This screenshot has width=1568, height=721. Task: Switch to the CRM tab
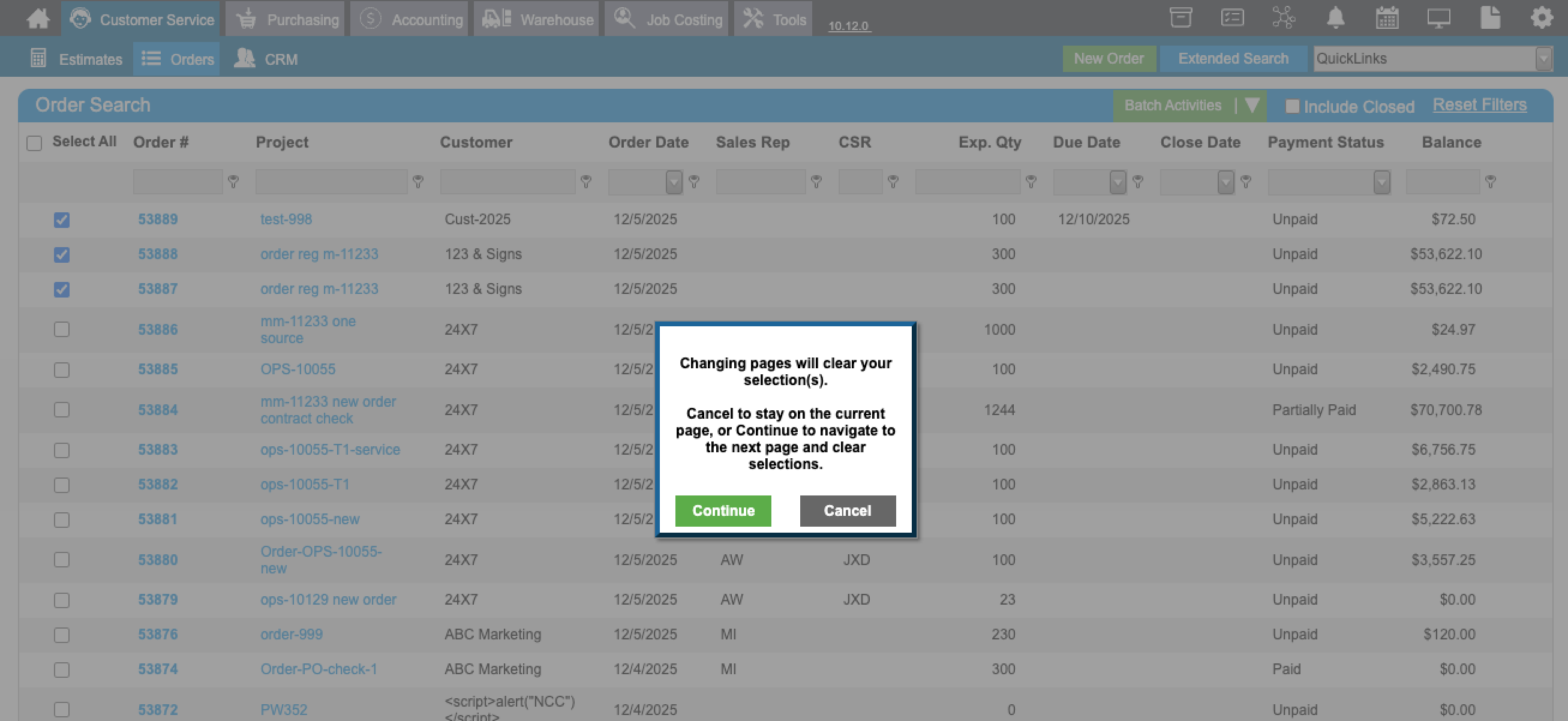point(266,58)
